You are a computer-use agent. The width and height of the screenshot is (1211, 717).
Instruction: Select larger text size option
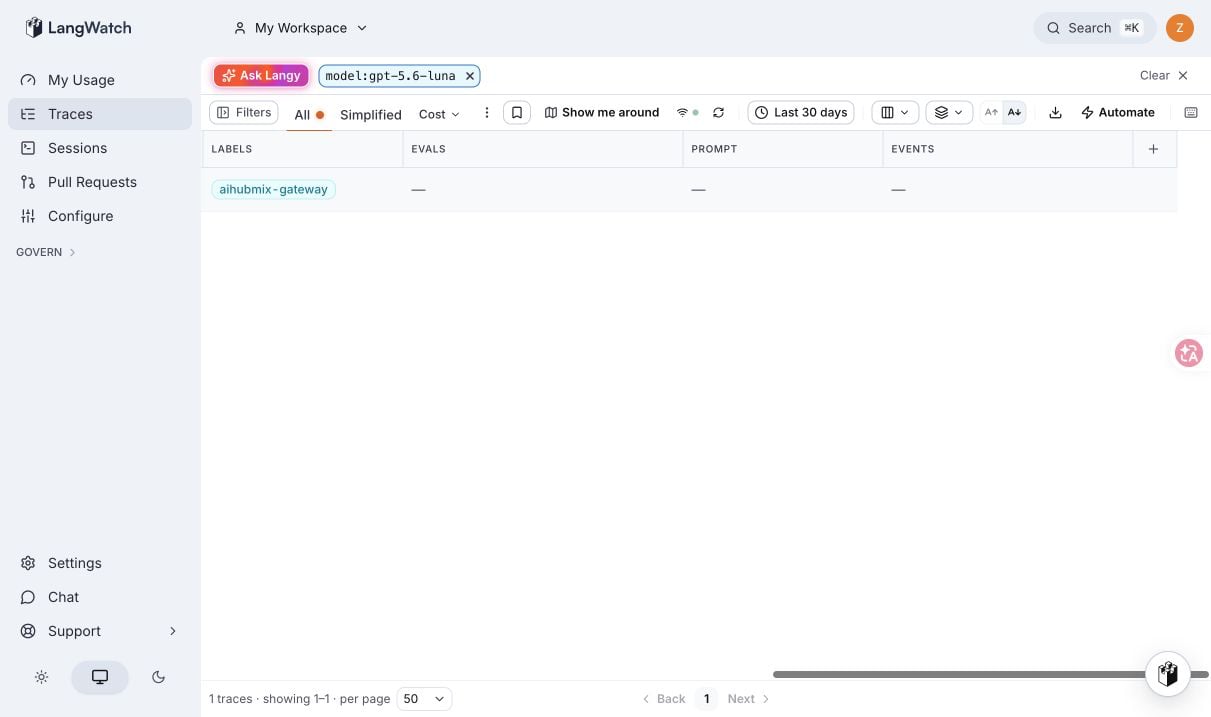[1014, 112]
